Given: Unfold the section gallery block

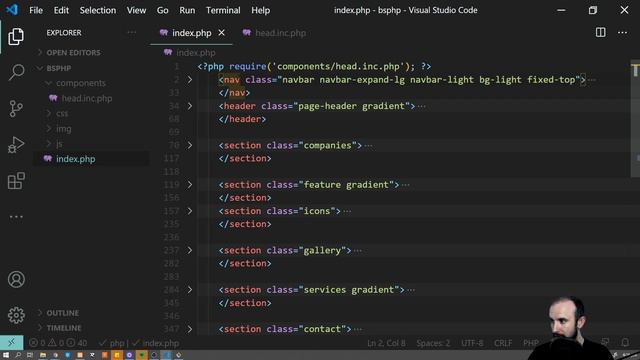Looking at the screenshot, I should (x=190, y=251).
